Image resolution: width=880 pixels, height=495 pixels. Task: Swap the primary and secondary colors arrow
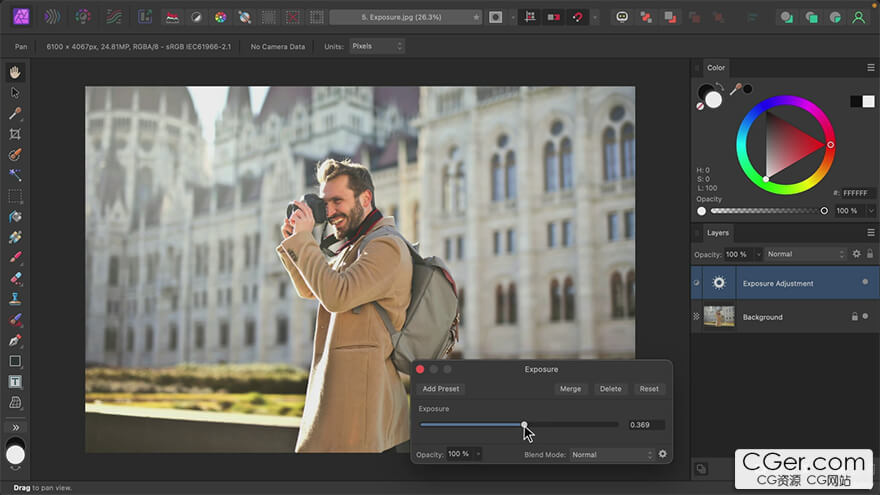coord(720,87)
